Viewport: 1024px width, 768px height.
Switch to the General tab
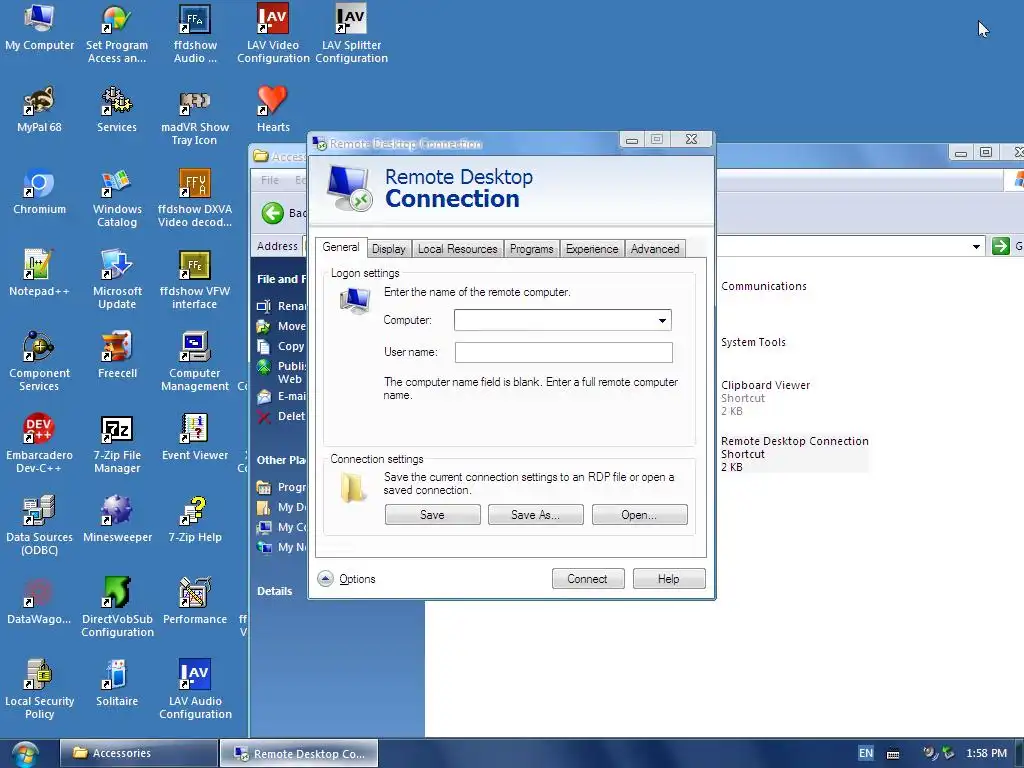pyautogui.click(x=341, y=248)
